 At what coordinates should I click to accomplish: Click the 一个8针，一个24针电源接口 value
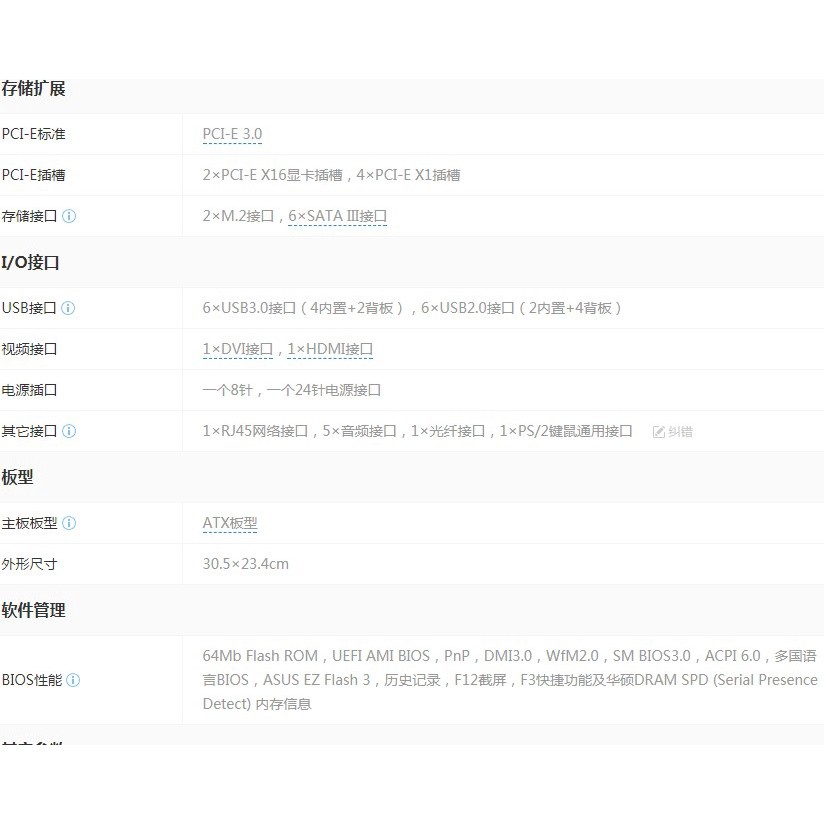click(292, 390)
